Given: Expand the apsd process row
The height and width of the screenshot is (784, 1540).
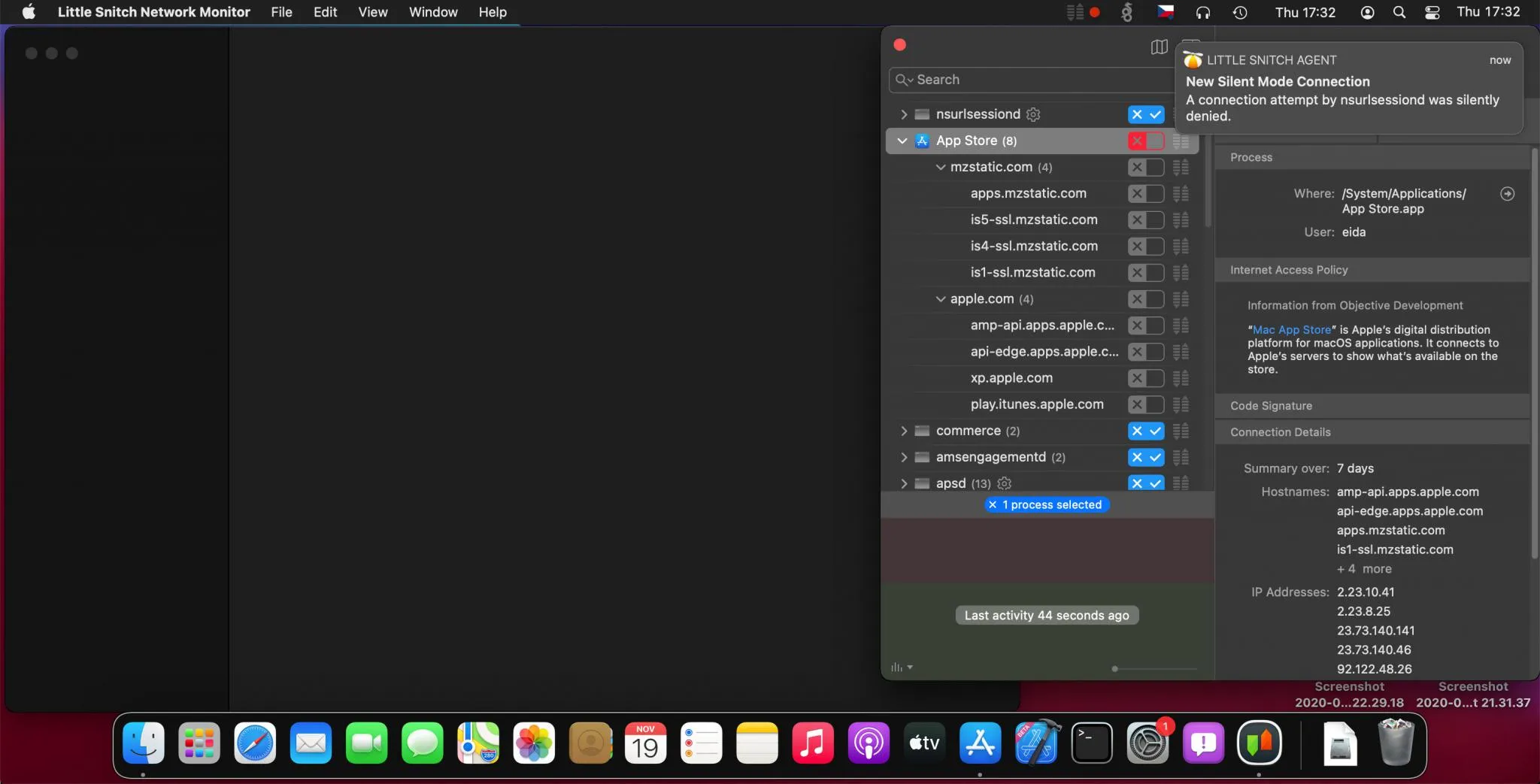Looking at the screenshot, I should tap(904, 483).
